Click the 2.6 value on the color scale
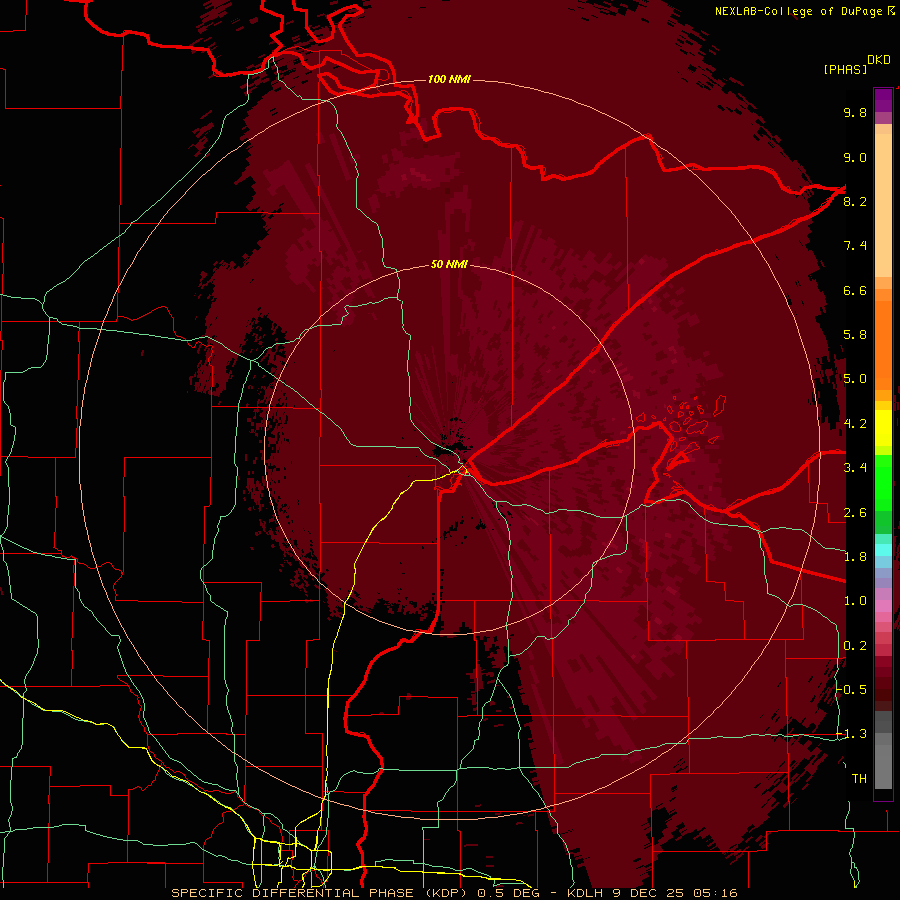Viewport: 900px width, 900px height. tap(855, 513)
